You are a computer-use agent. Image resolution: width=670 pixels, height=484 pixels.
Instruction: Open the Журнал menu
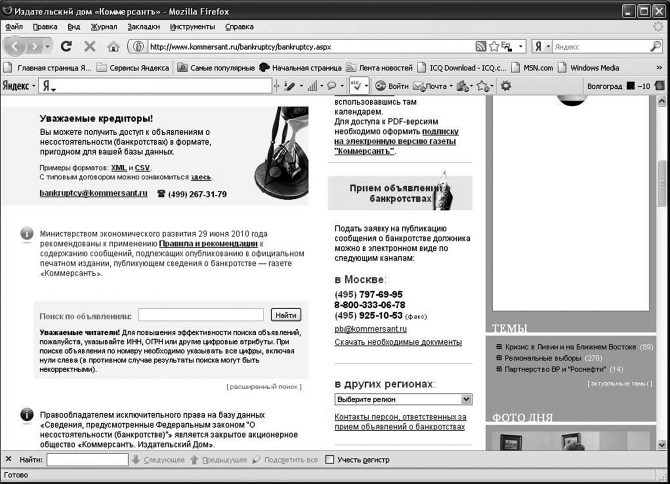104,26
